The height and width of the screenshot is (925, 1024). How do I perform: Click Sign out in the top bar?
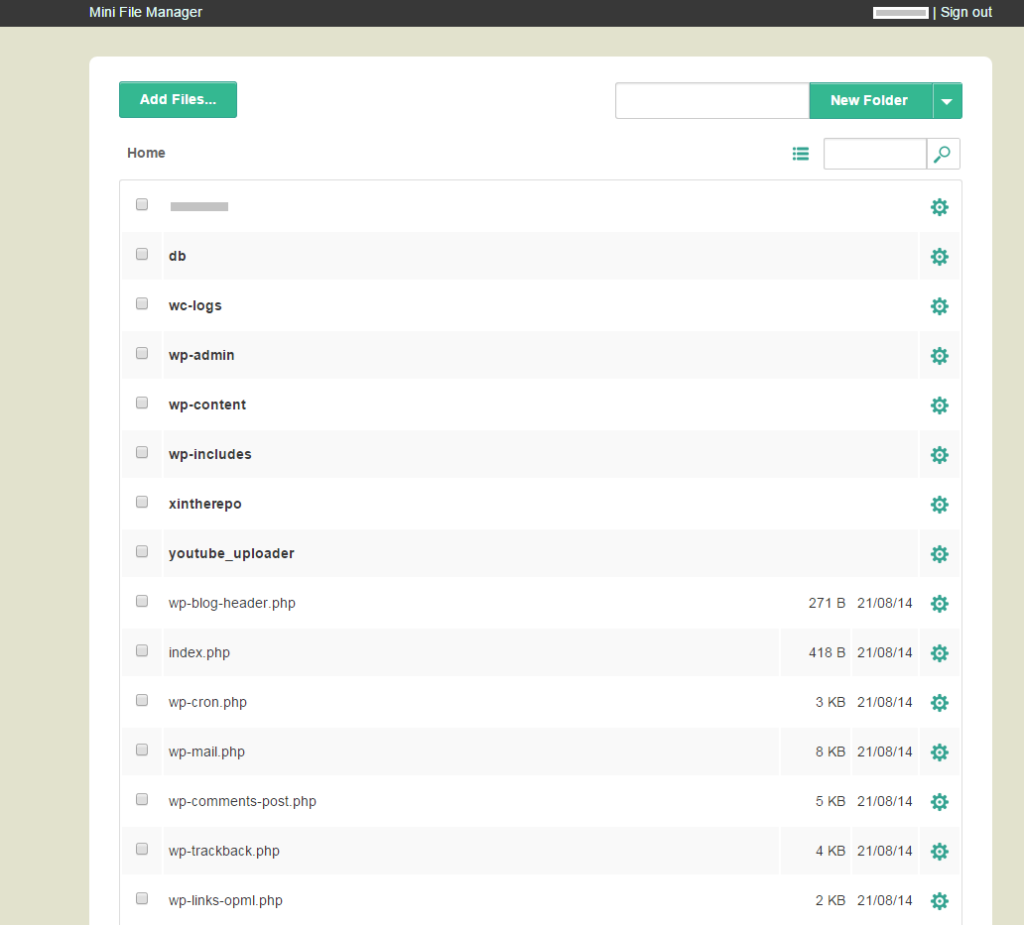coord(966,12)
